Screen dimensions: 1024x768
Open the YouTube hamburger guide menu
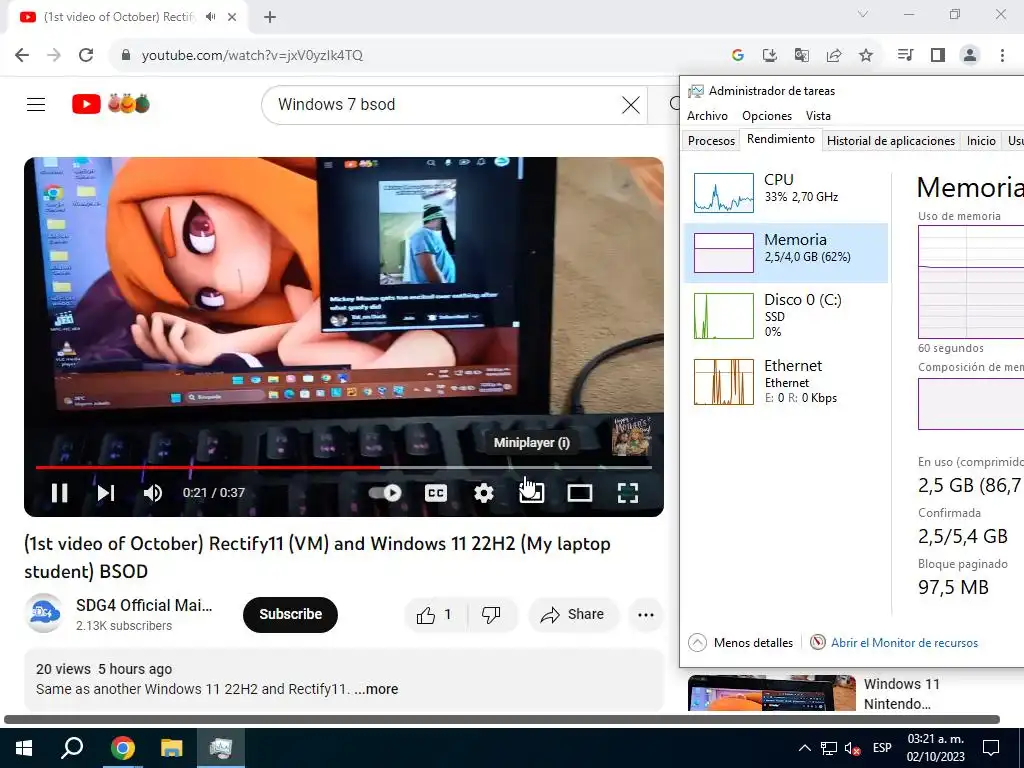36,104
